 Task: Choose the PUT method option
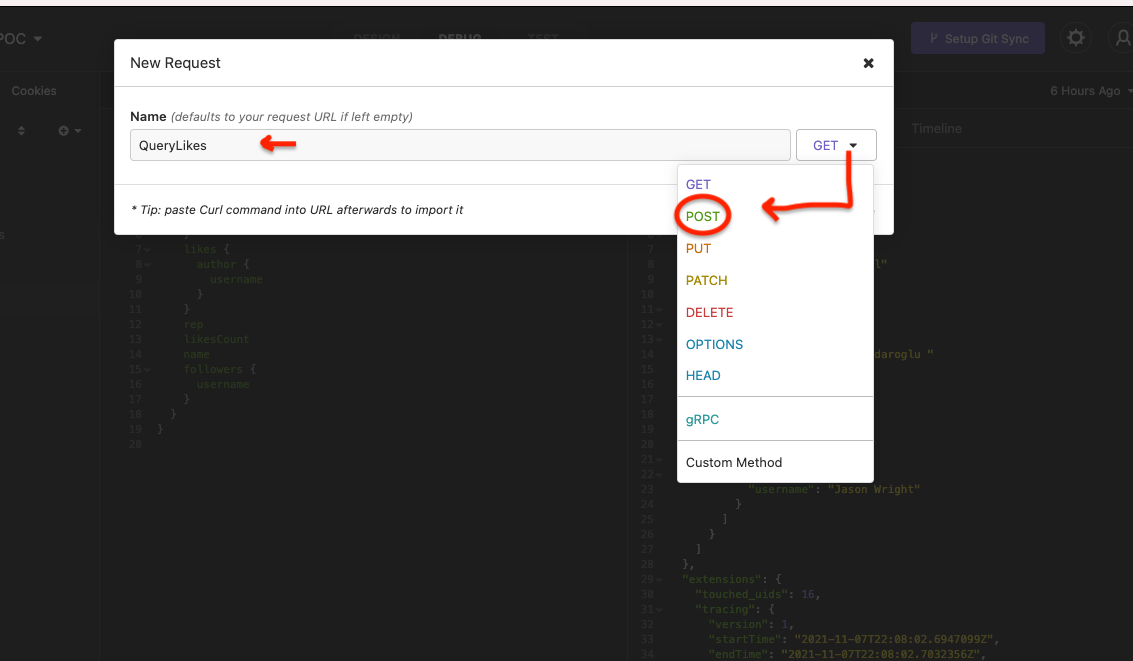tap(698, 249)
